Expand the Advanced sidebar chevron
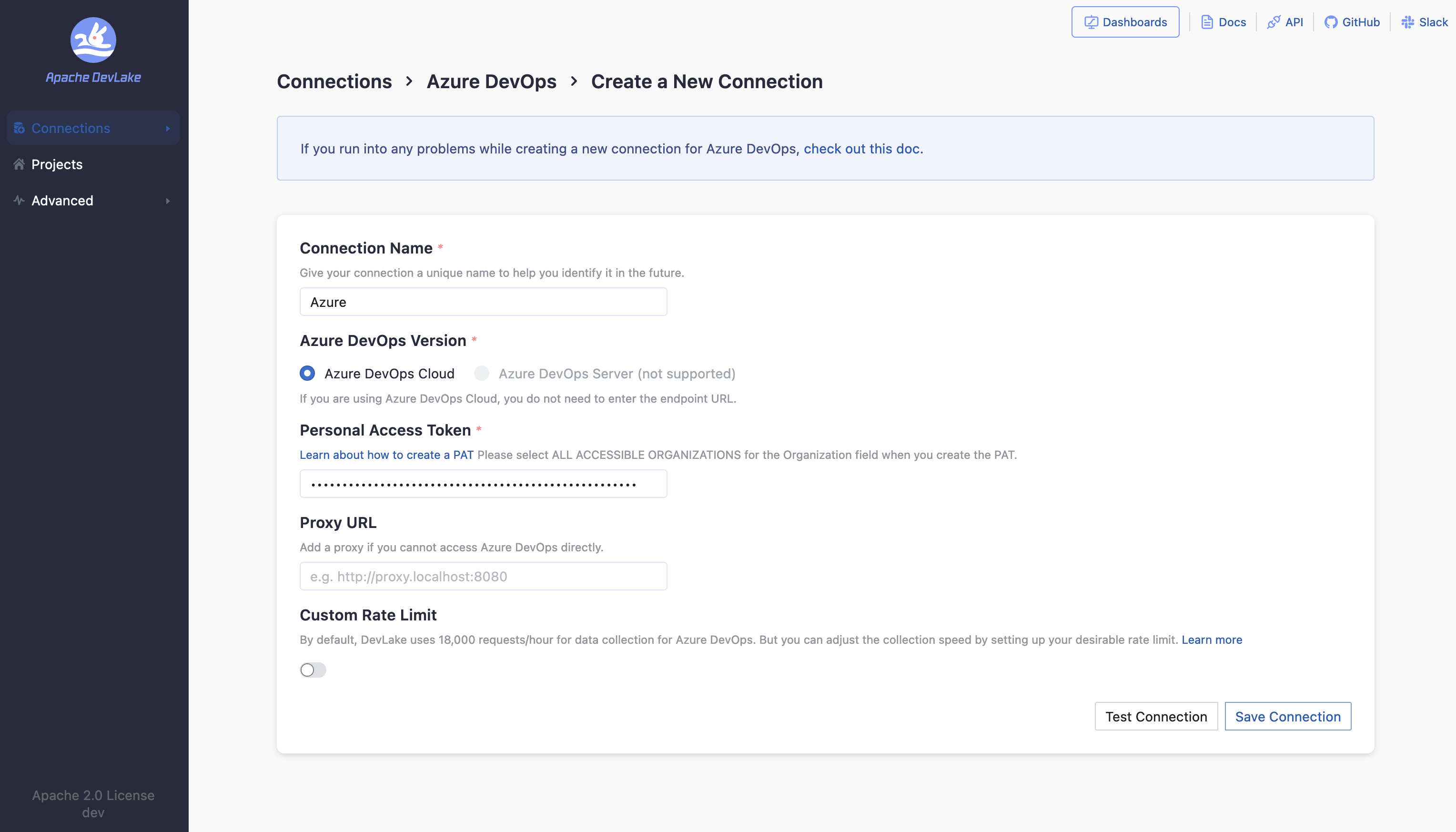Viewport: 1456px width, 832px height. point(168,200)
